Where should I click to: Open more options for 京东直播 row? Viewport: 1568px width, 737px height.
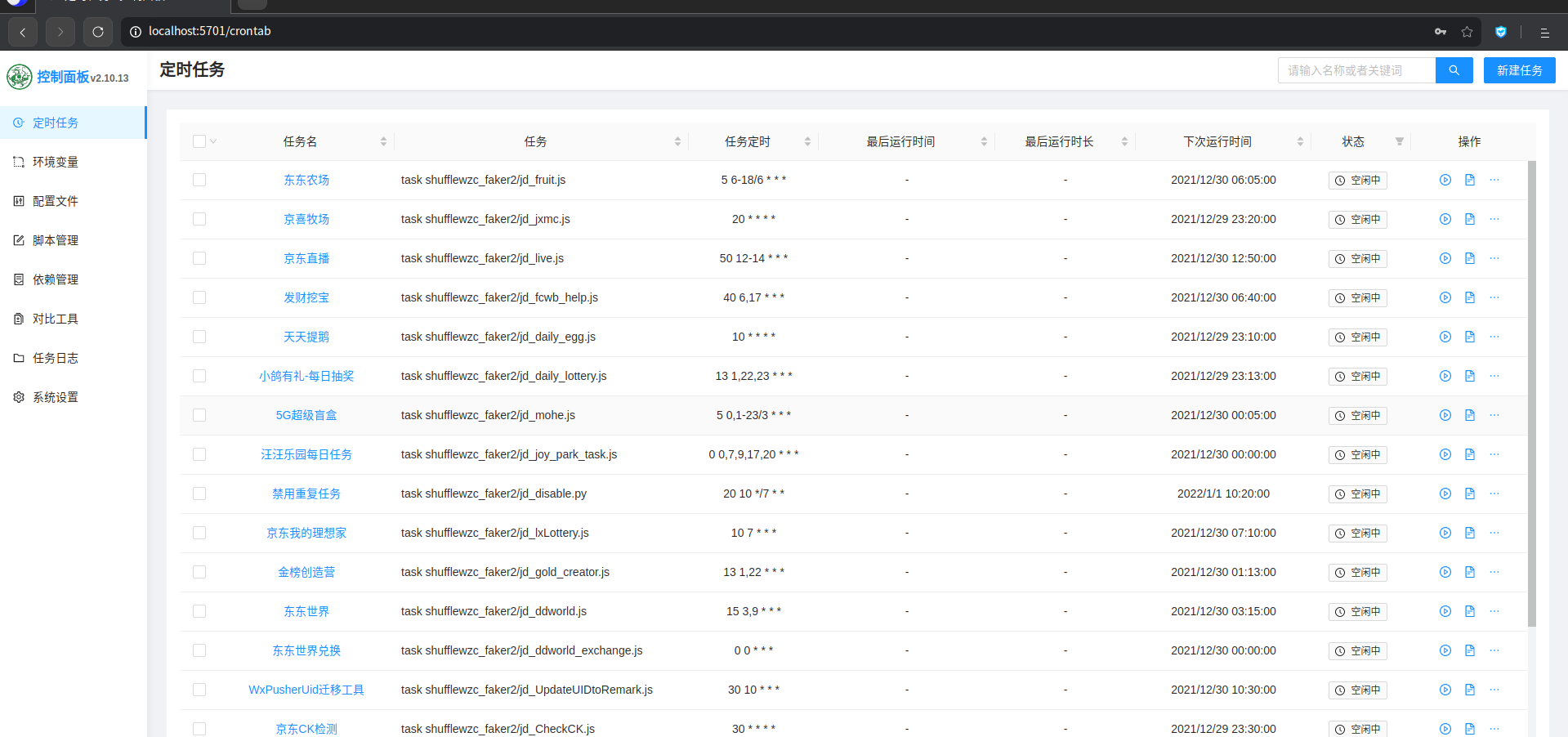point(1494,258)
